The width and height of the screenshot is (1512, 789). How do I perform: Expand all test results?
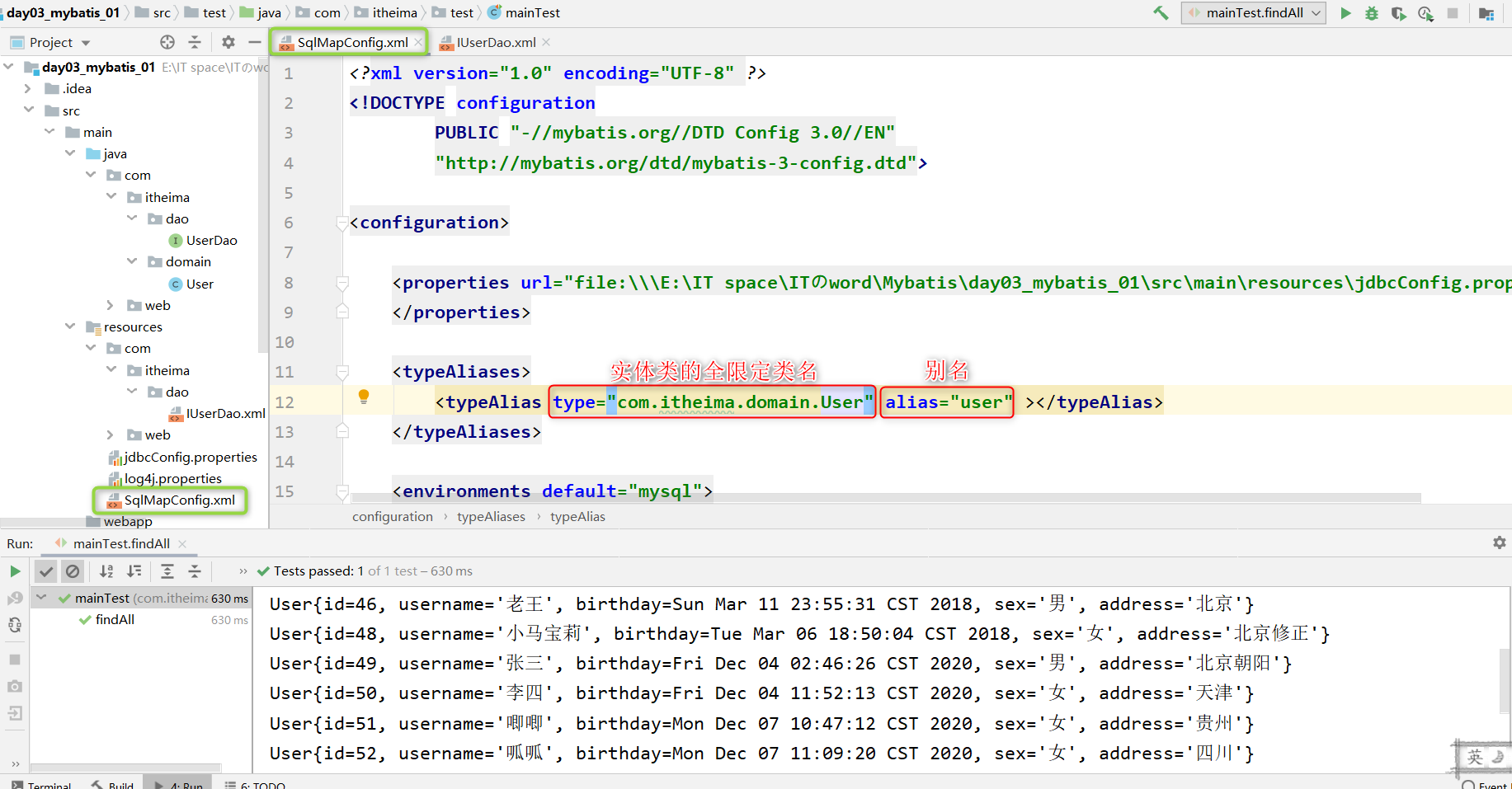pos(167,571)
